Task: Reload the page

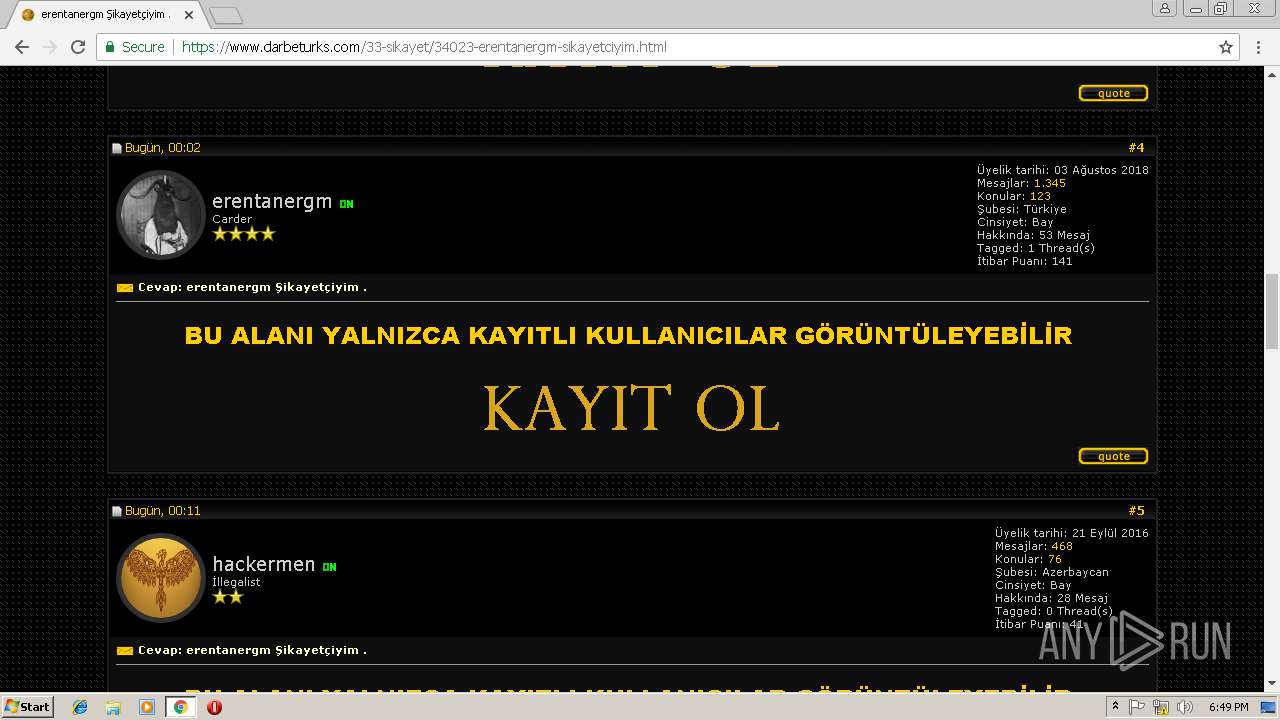Action: click(x=78, y=47)
